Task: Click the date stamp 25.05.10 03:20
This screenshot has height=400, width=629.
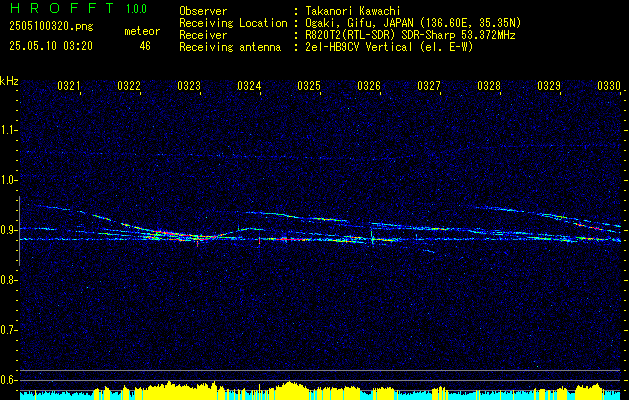Action: [51, 46]
